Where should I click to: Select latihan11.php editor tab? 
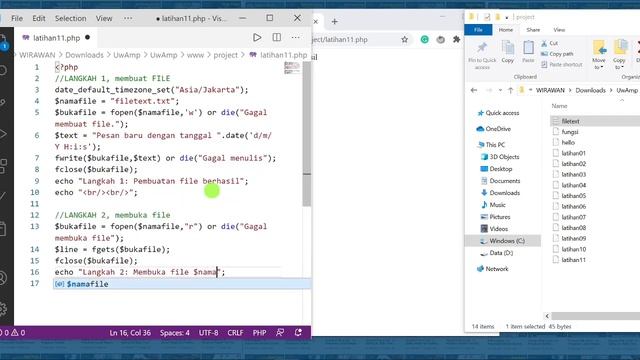click(56, 38)
